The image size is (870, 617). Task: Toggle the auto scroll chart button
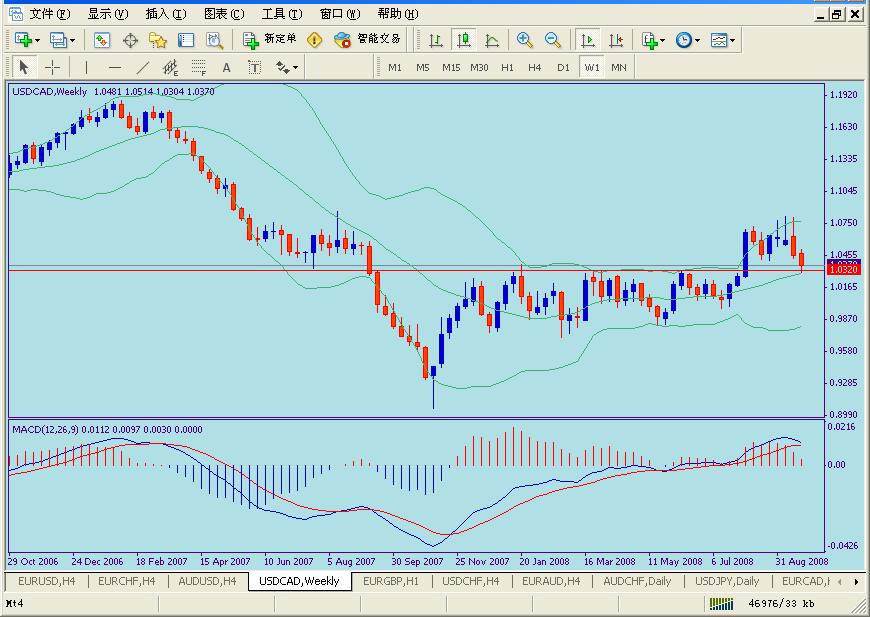(588, 40)
